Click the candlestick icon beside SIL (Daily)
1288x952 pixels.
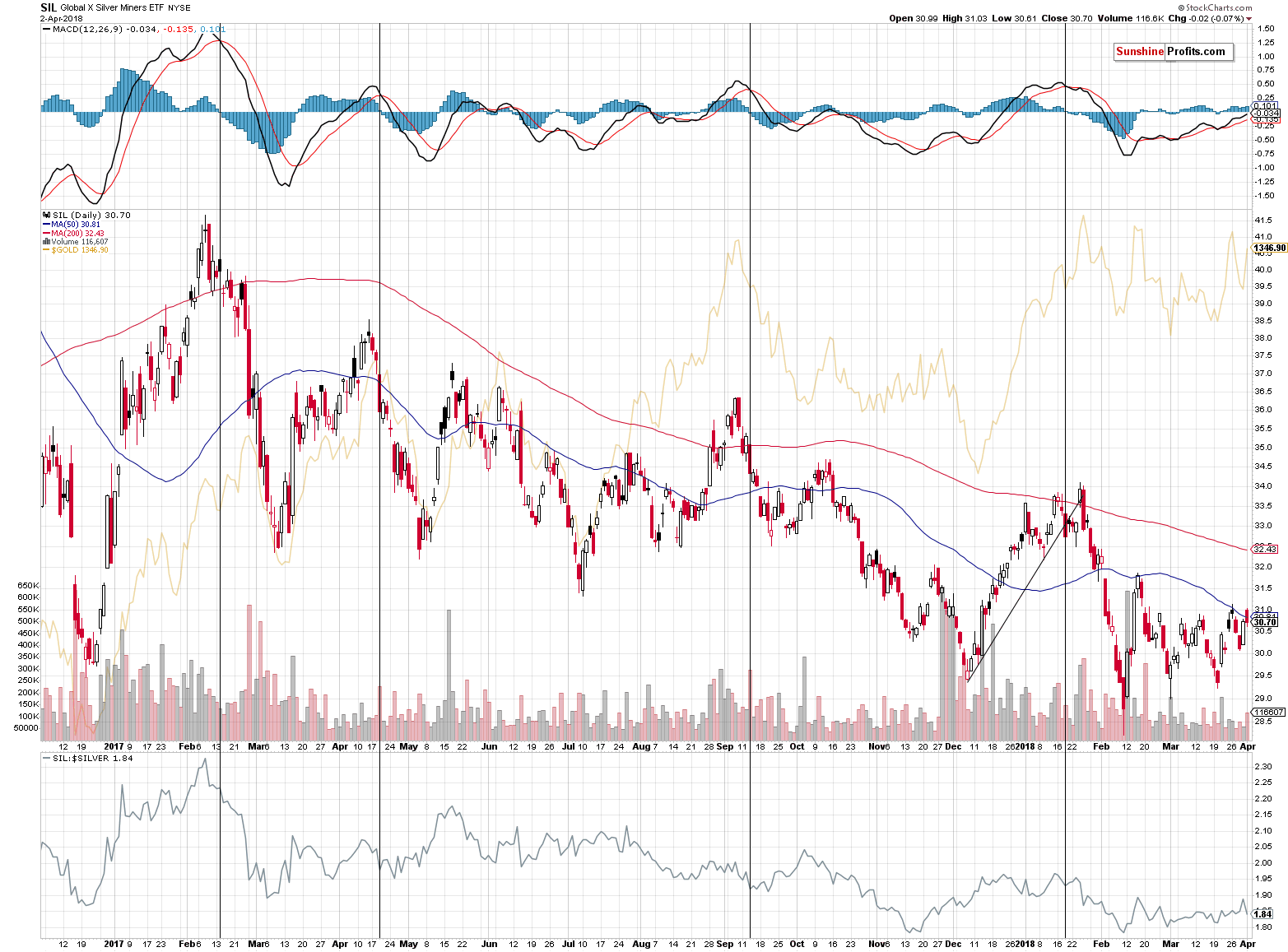tap(45, 215)
